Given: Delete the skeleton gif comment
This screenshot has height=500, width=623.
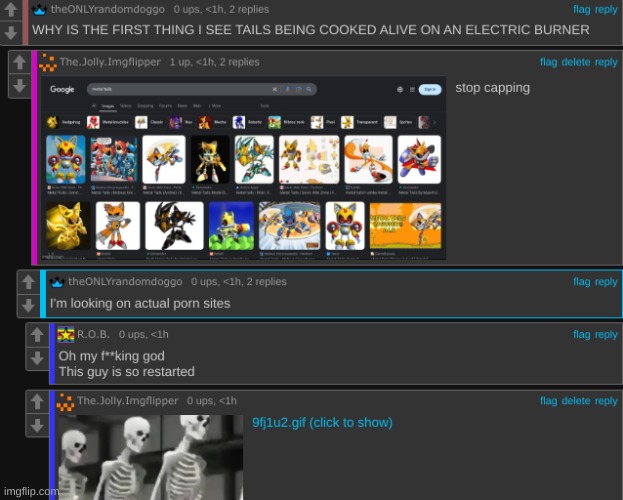Looking at the screenshot, I should pos(576,401).
